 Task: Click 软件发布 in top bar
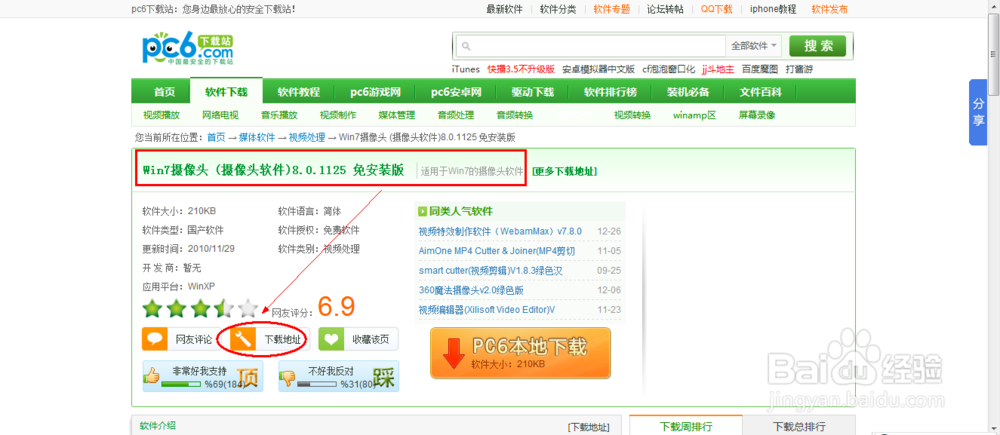pyautogui.click(x=830, y=9)
